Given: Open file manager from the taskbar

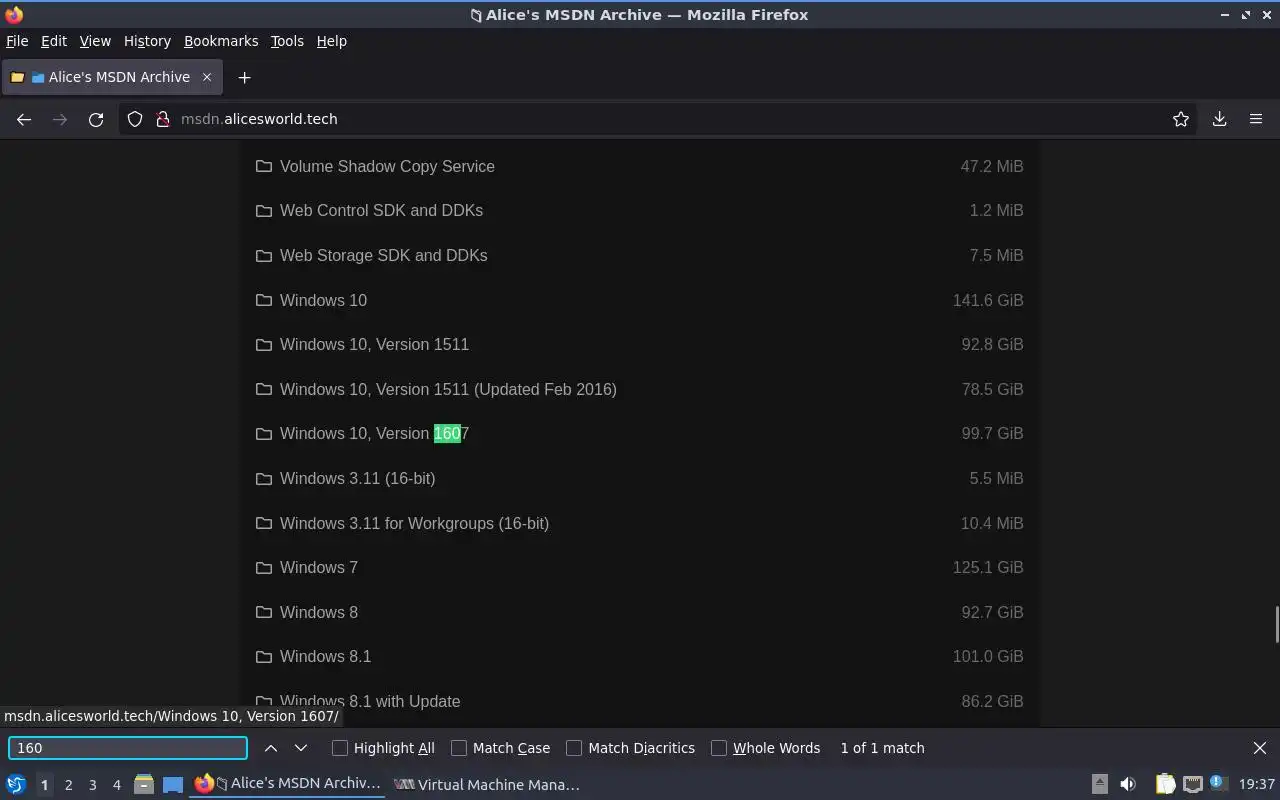Looking at the screenshot, I should (143, 785).
